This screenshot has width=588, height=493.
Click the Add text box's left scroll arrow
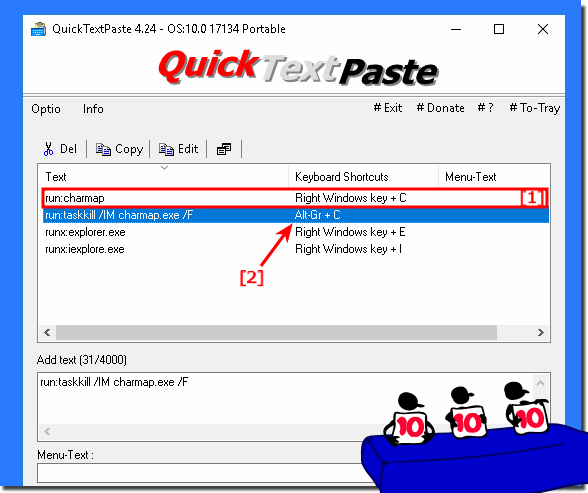[47, 432]
